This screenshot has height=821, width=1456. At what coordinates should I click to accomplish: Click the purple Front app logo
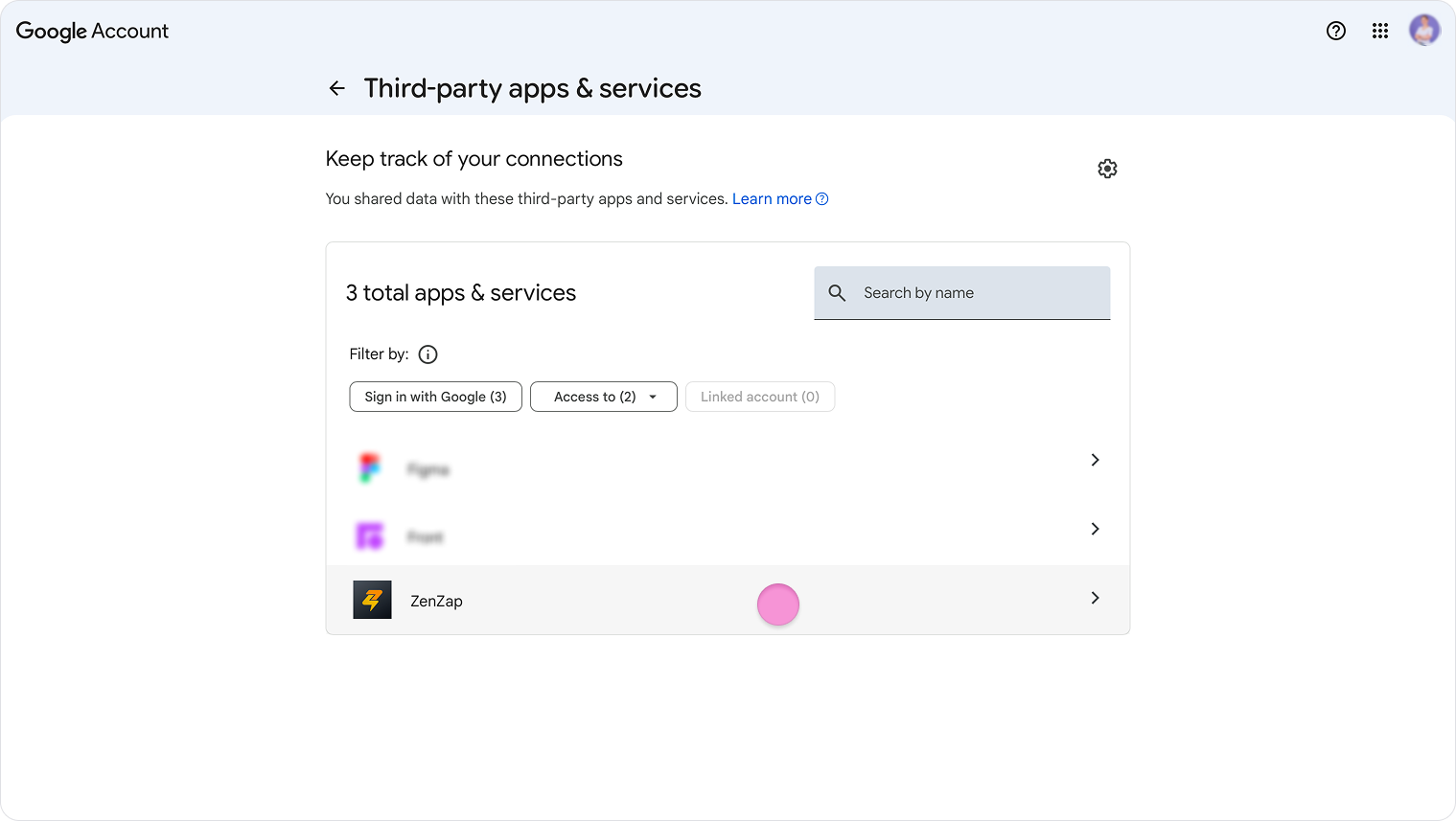tap(370, 536)
